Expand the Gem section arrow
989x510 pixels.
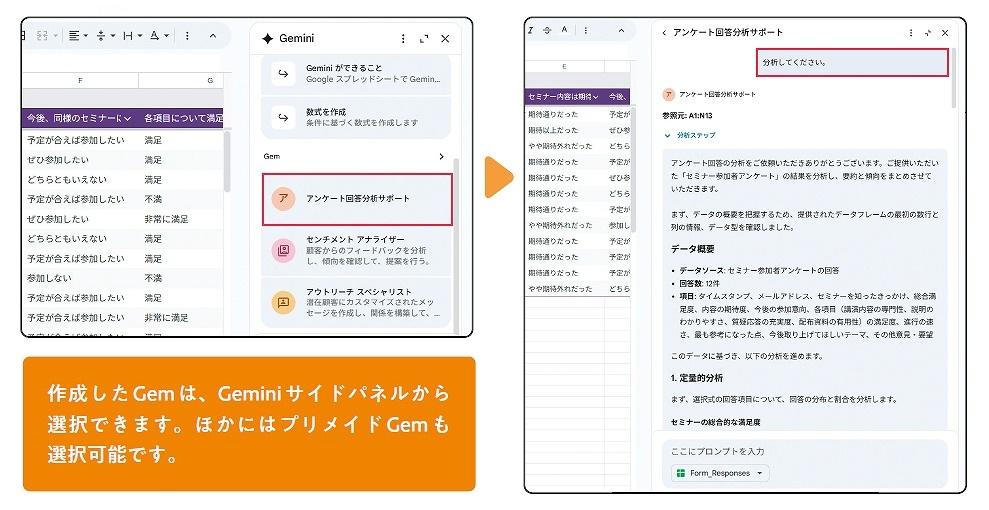click(441, 157)
